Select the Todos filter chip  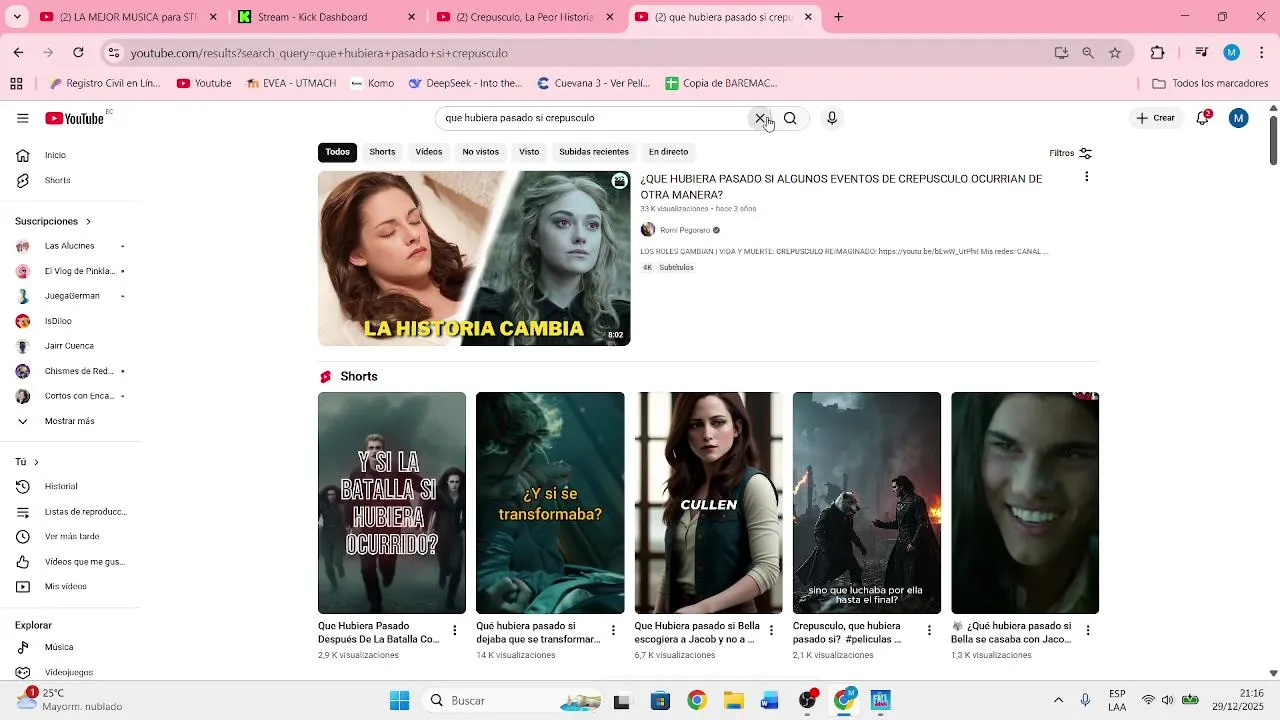coord(337,152)
